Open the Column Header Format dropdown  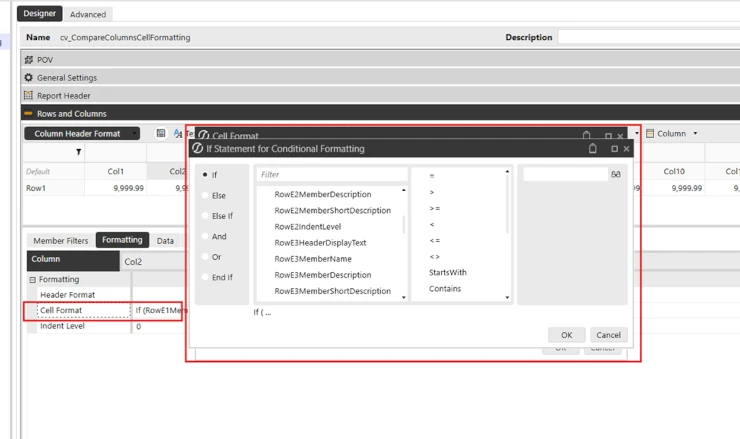82,134
